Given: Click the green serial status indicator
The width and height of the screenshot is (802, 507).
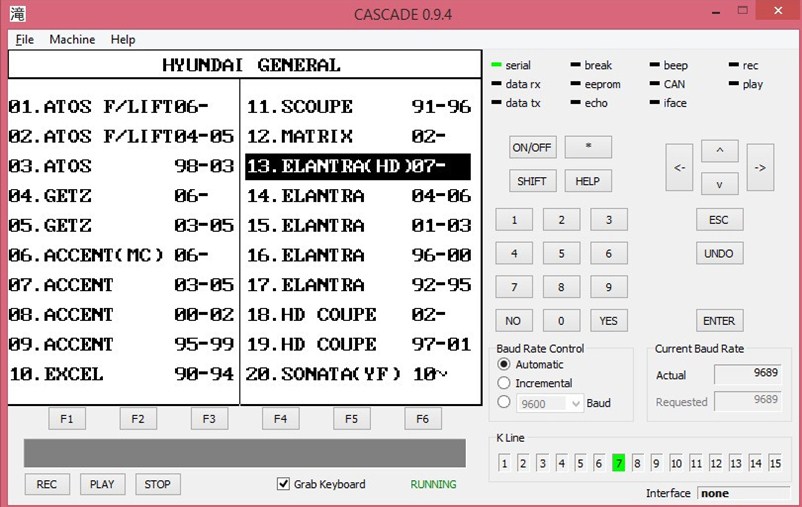Looking at the screenshot, I should point(496,66).
